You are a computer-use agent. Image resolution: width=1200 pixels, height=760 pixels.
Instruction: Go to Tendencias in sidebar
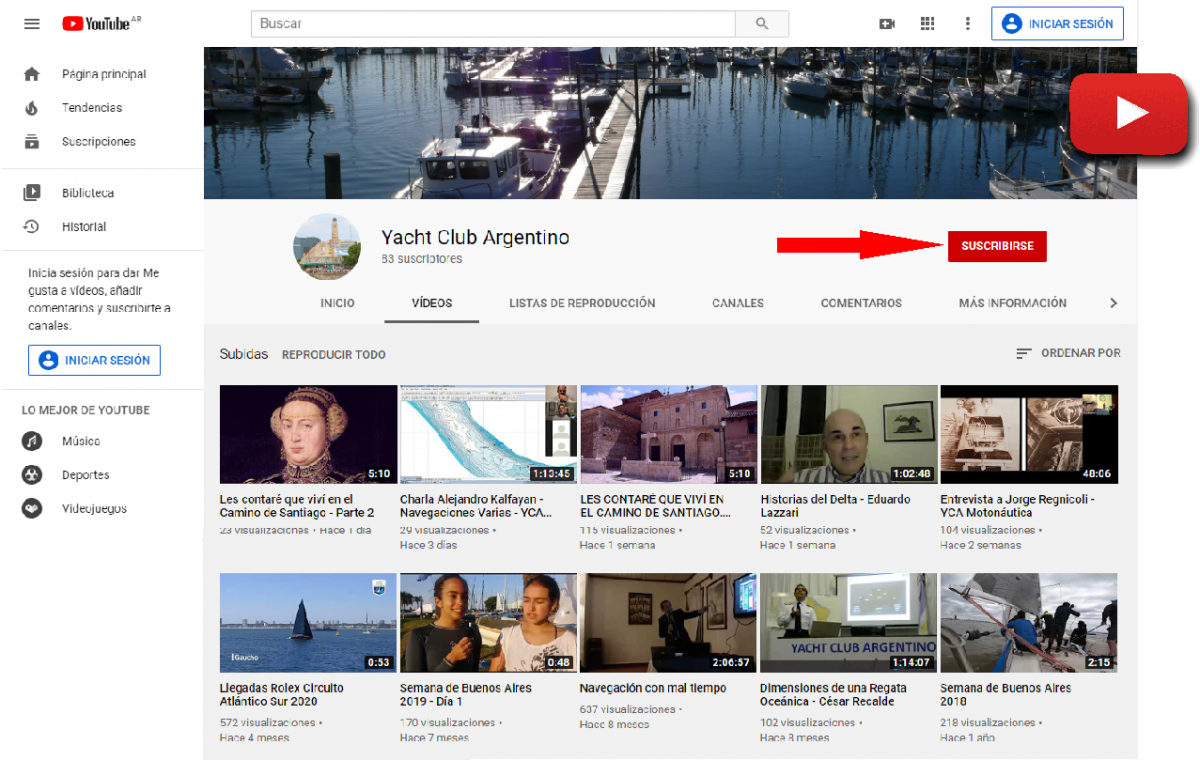91,108
